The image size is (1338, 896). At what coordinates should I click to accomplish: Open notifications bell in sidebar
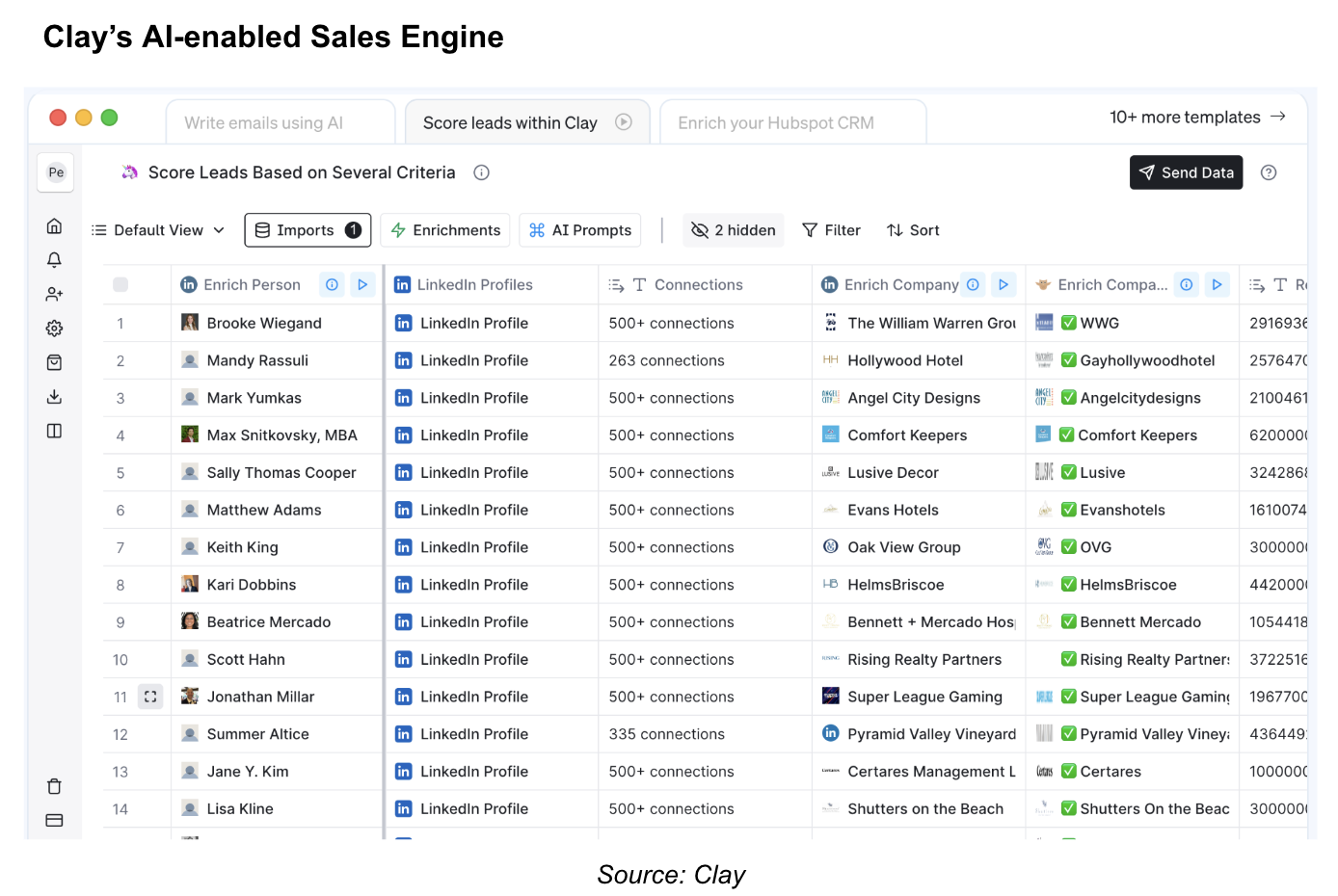click(55, 260)
